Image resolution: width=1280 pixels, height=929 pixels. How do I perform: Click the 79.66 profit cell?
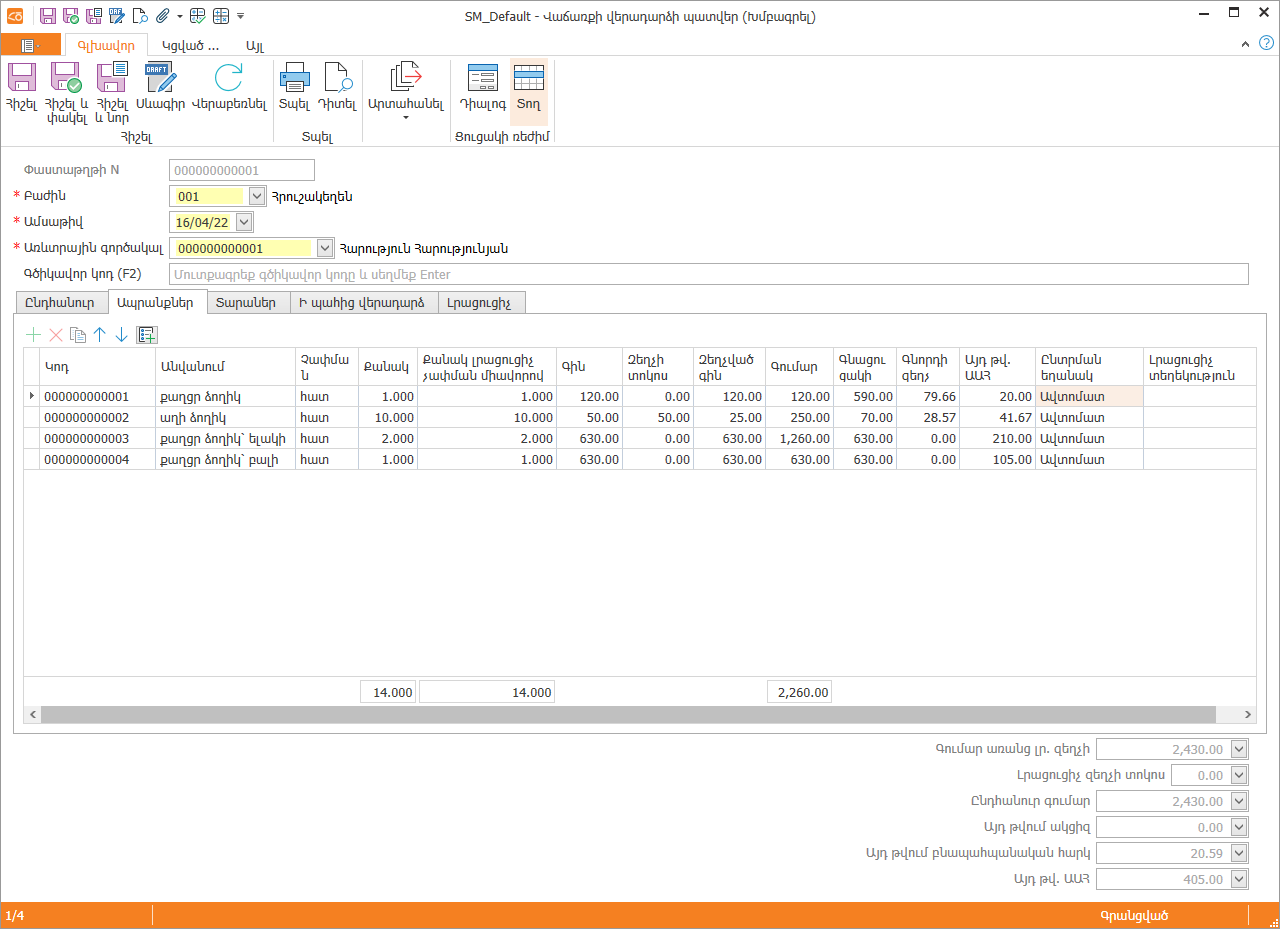[928, 396]
